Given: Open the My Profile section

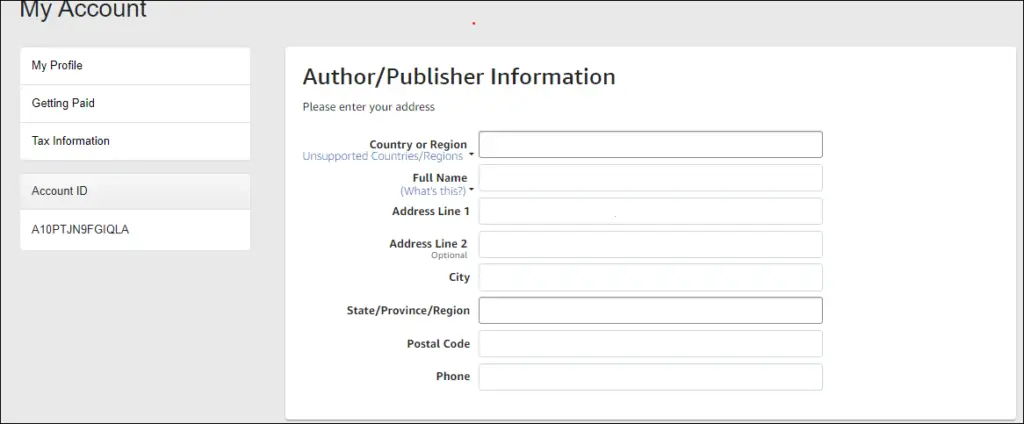Looking at the screenshot, I should tap(135, 66).
